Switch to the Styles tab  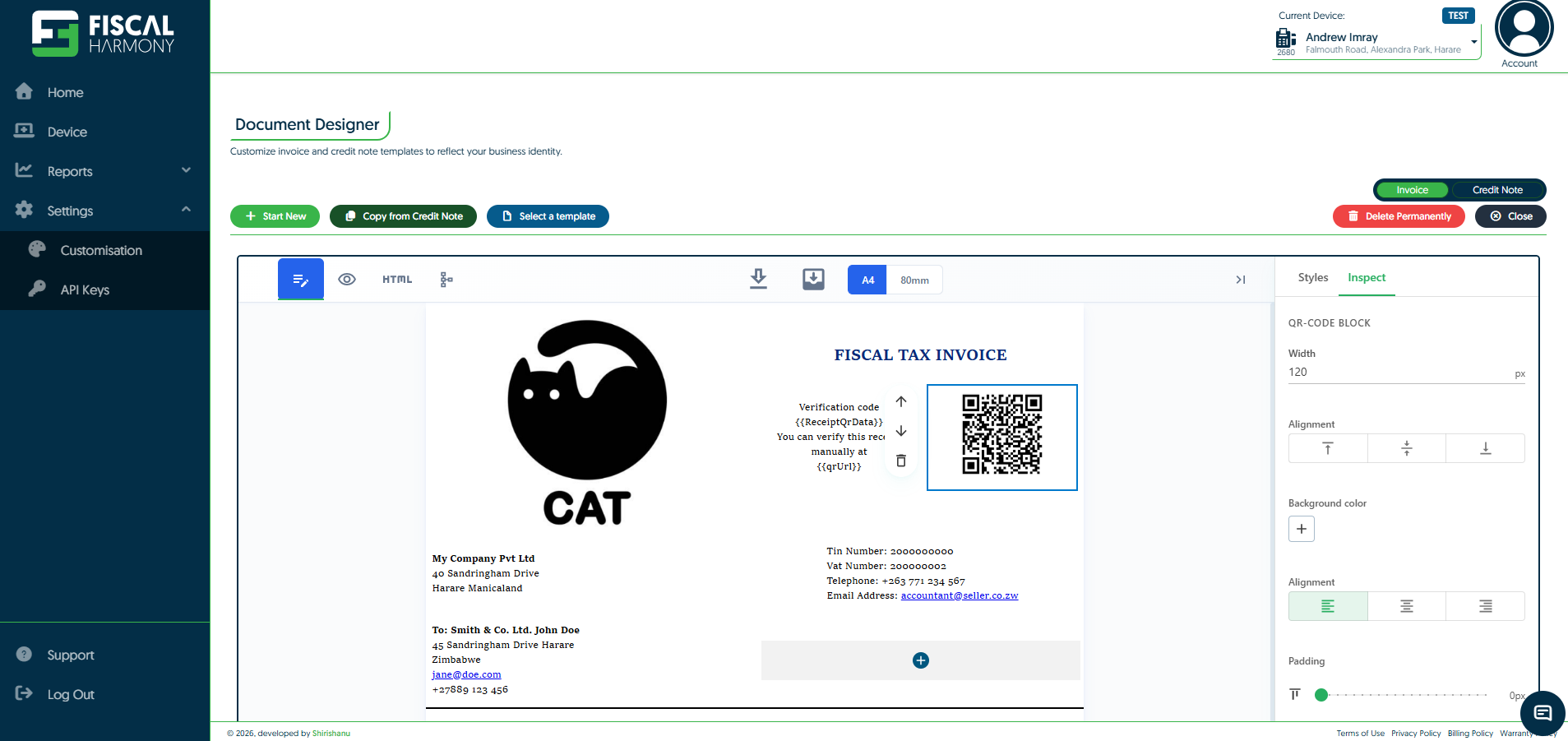1312,278
